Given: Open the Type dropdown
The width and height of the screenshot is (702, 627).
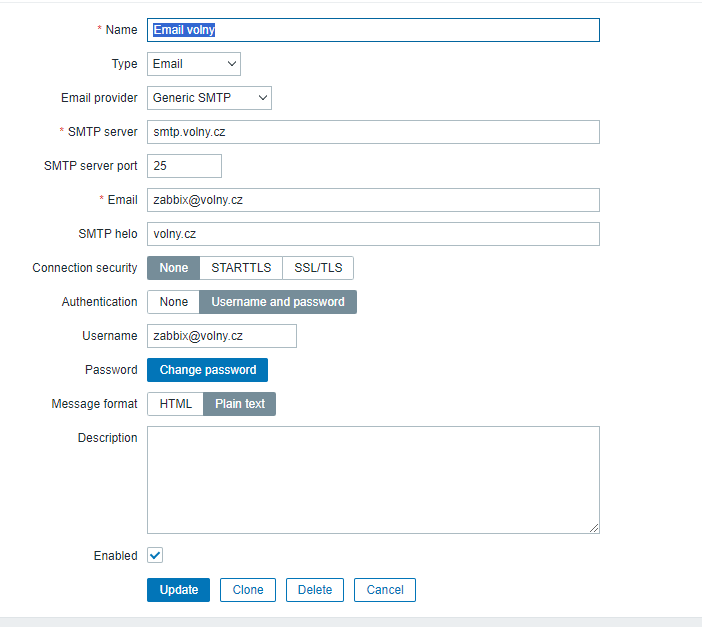Looking at the screenshot, I should [x=194, y=64].
